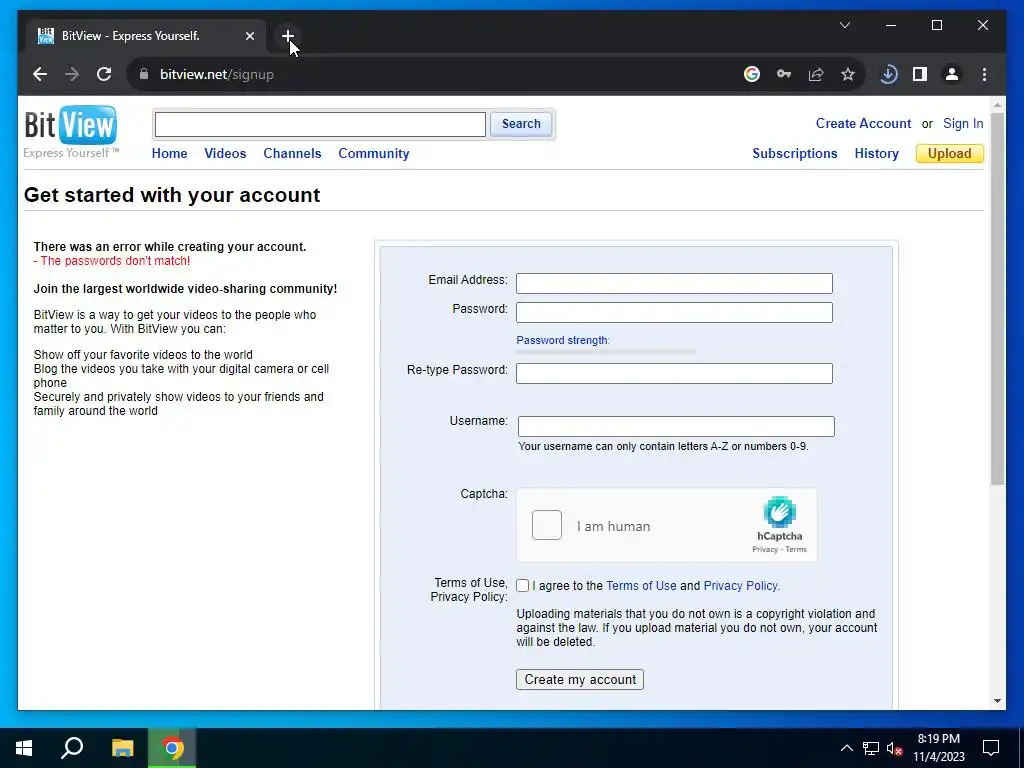Click the password strength bar
1024x768 pixels.
click(x=606, y=352)
